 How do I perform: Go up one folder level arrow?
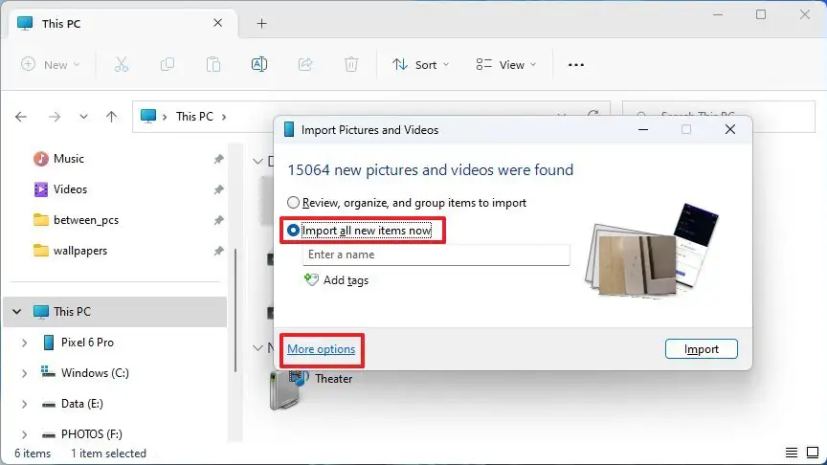[x=111, y=117]
